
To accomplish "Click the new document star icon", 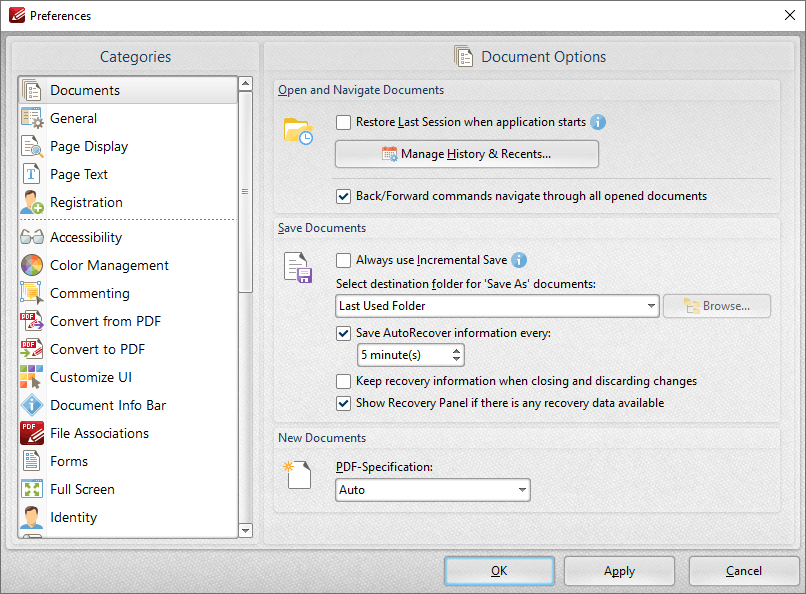I will point(297,474).
